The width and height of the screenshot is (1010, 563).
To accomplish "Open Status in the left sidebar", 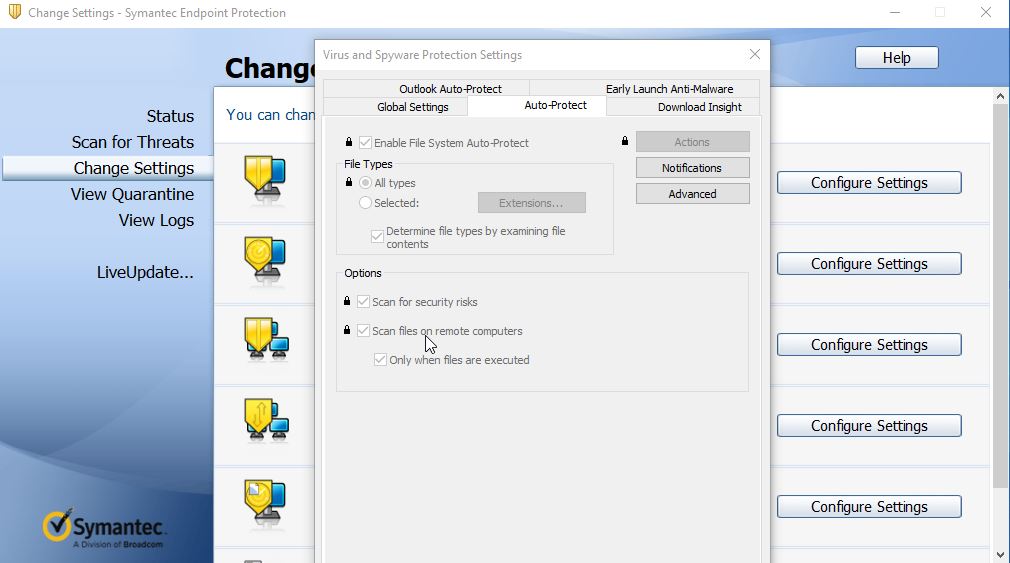I will pos(170,116).
